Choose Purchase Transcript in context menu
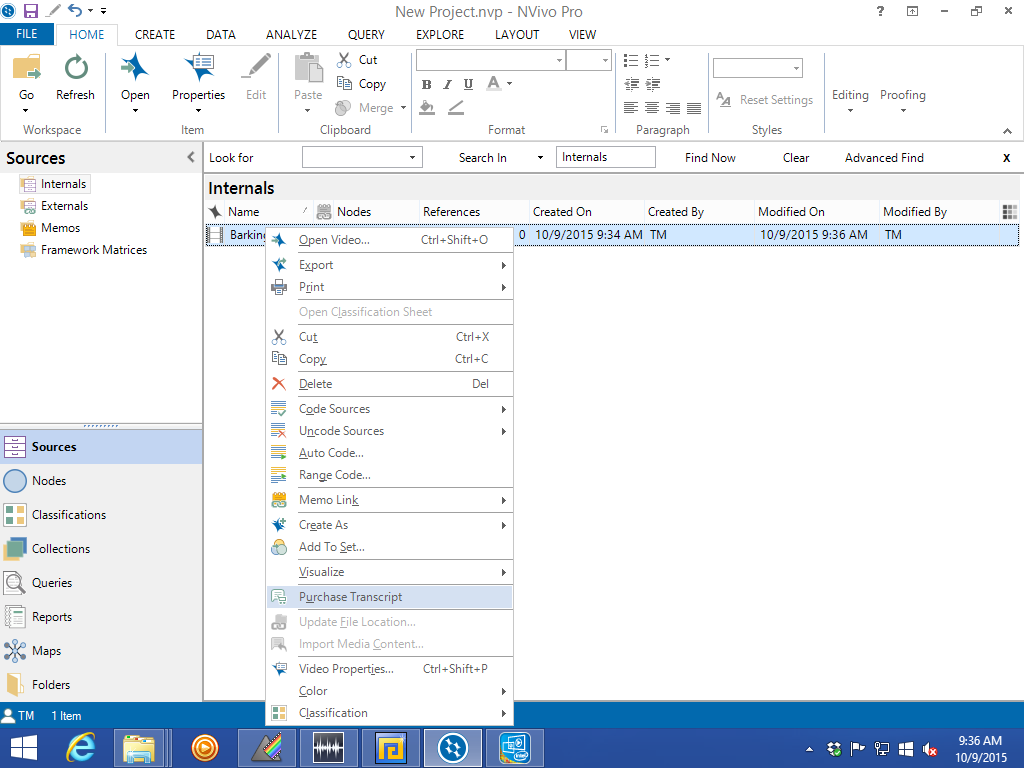Viewport: 1024px width, 768px height. [350, 597]
